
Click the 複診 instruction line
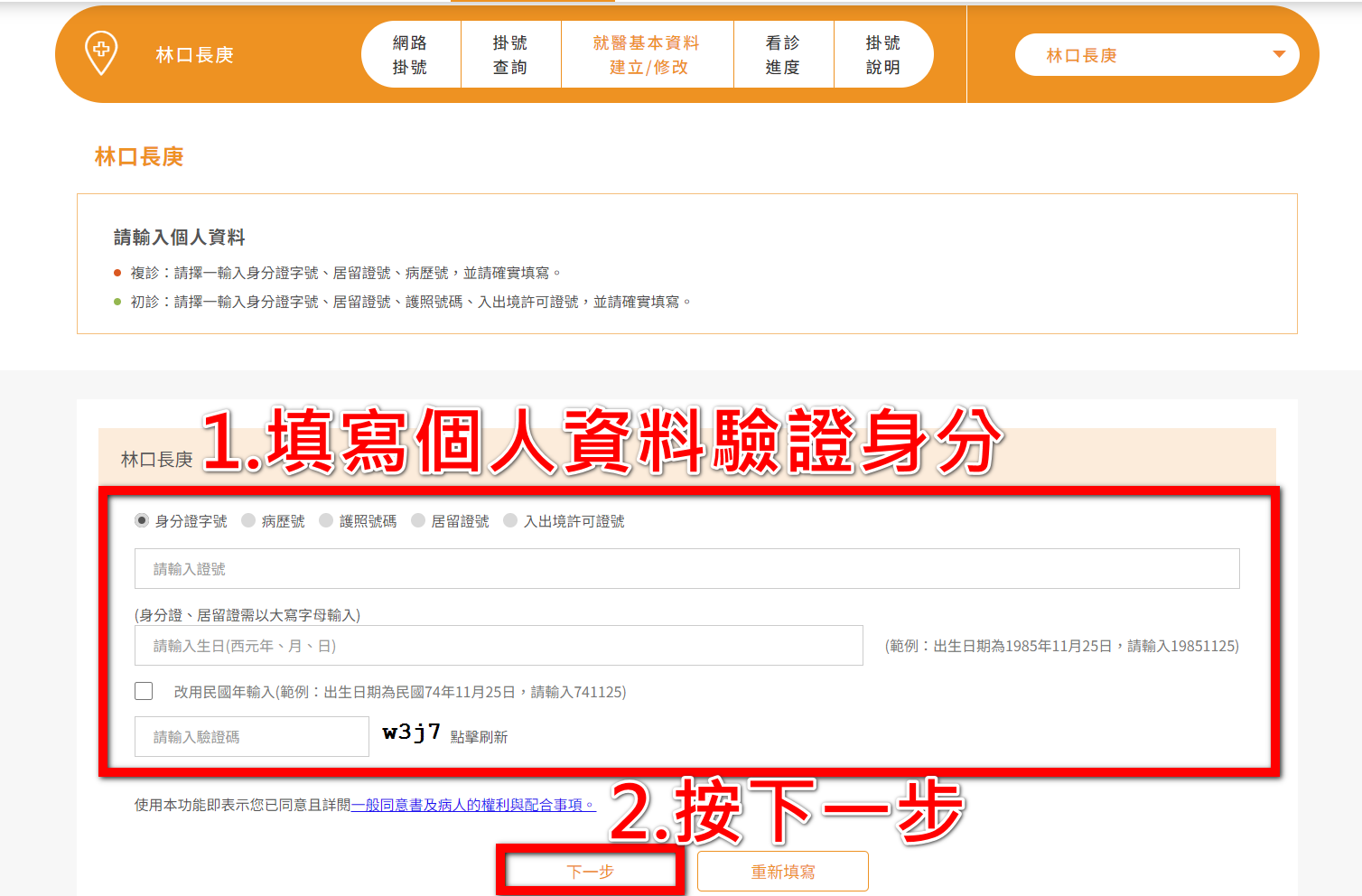pos(346,273)
